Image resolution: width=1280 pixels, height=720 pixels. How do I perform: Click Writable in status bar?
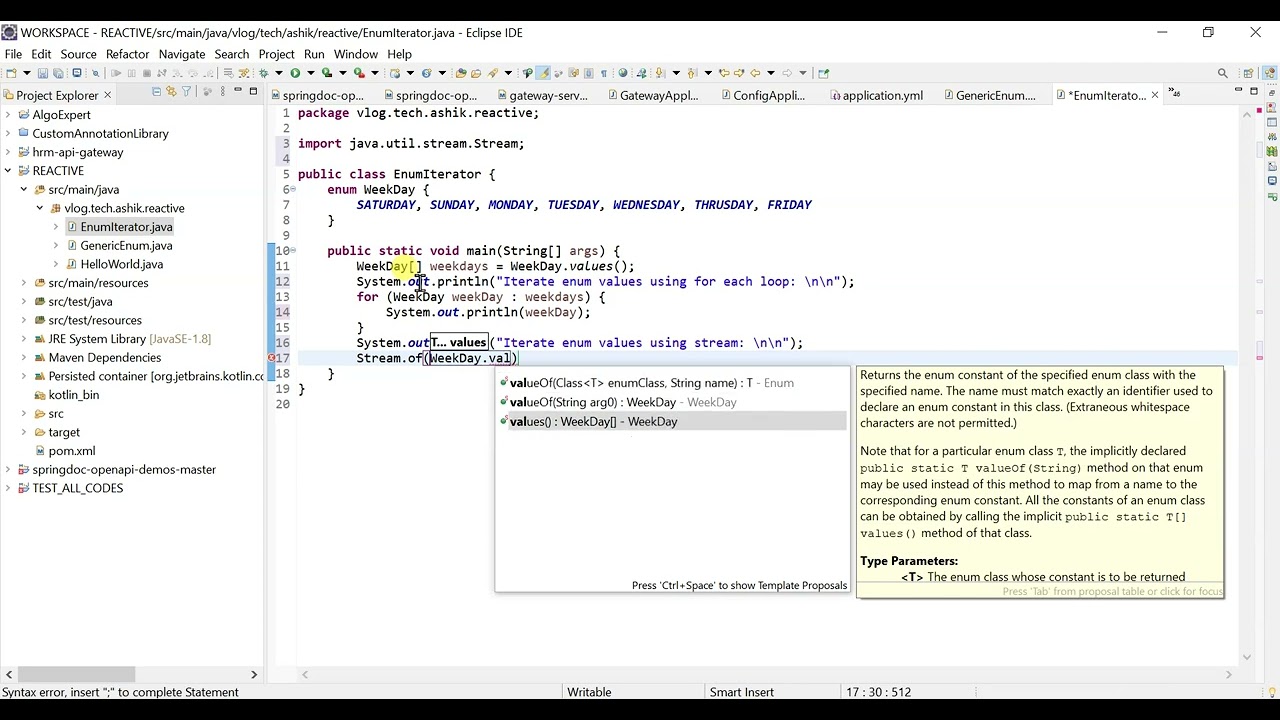pos(589,692)
